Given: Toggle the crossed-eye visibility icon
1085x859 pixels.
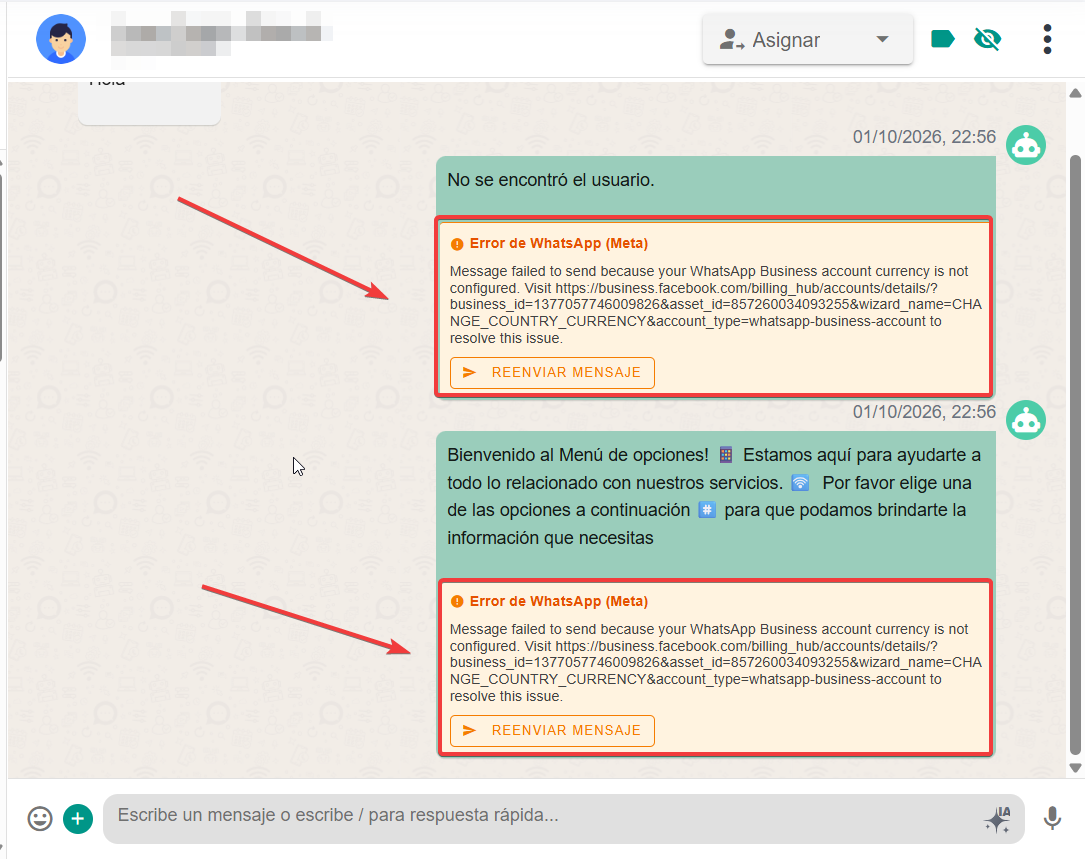Looking at the screenshot, I should [x=987, y=39].
